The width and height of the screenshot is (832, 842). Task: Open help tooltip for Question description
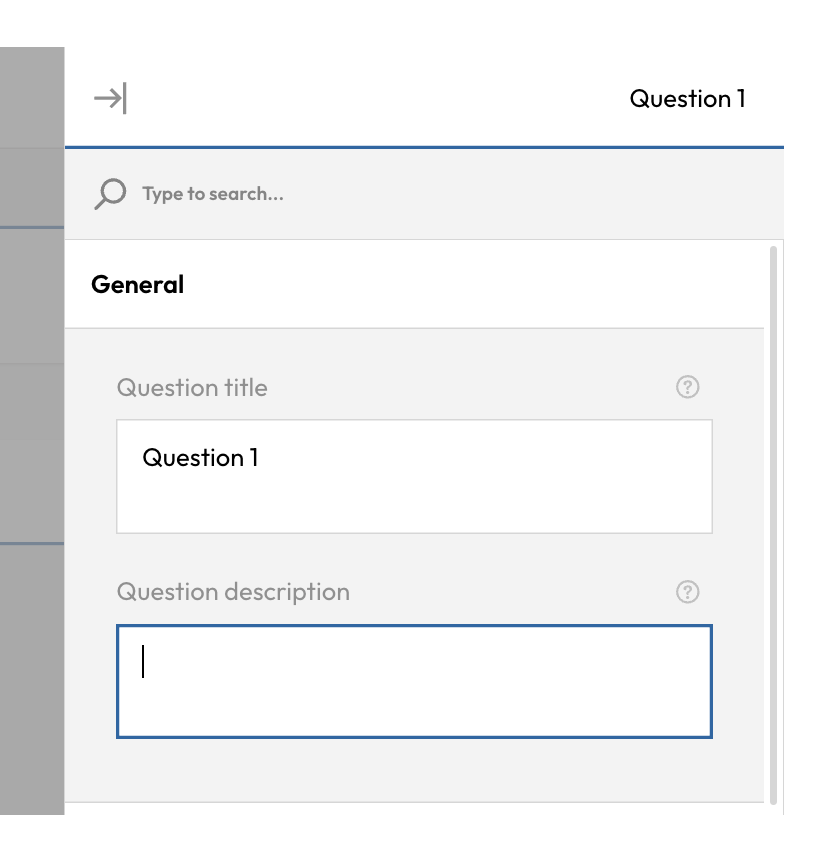pos(687,592)
